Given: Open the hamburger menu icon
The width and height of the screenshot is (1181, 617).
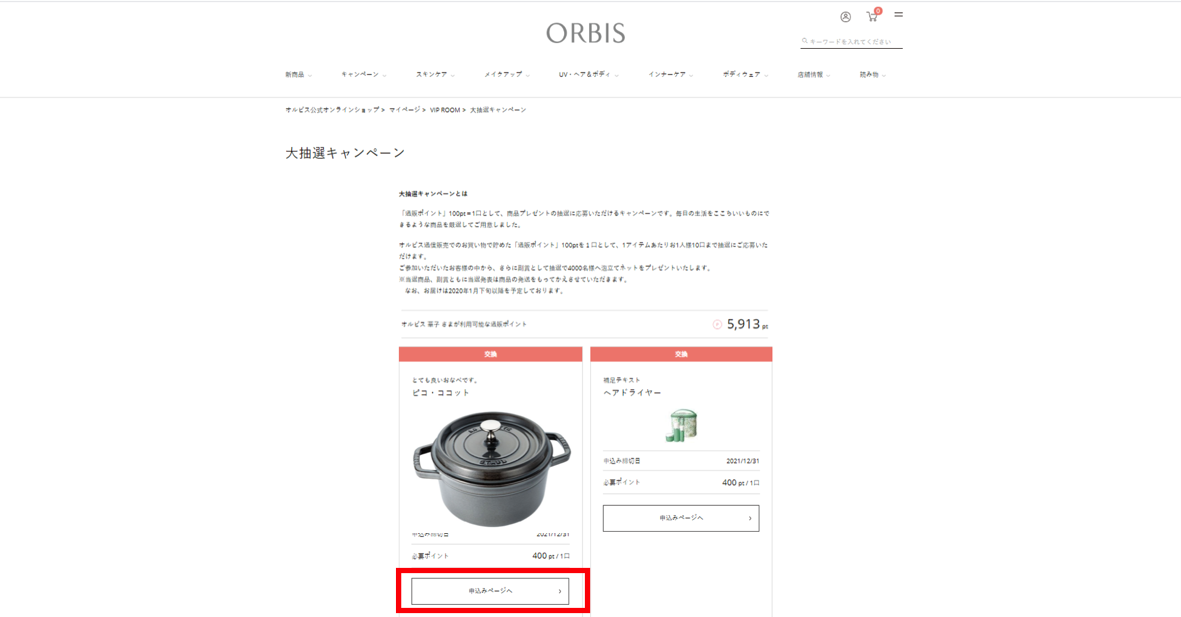Looking at the screenshot, I should pyautogui.click(x=899, y=14).
